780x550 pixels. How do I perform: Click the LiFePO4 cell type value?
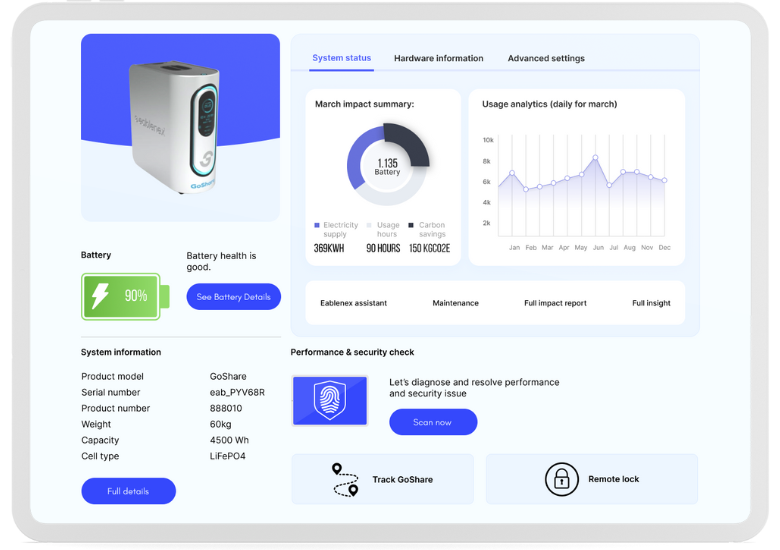[227, 456]
